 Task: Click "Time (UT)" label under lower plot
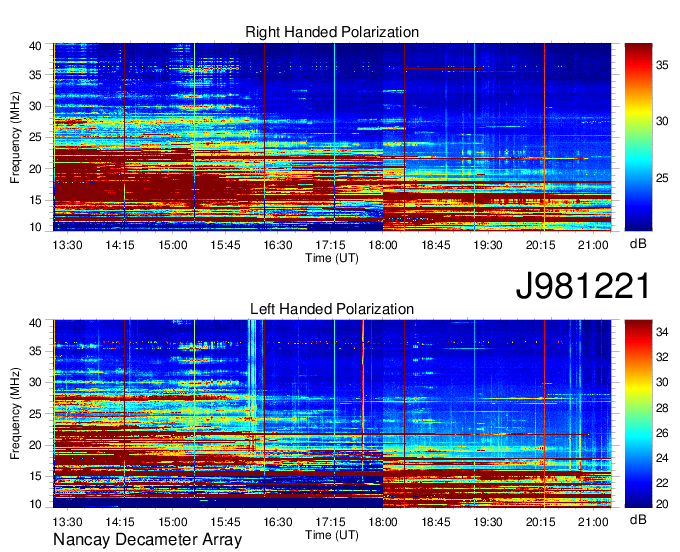tap(332, 535)
